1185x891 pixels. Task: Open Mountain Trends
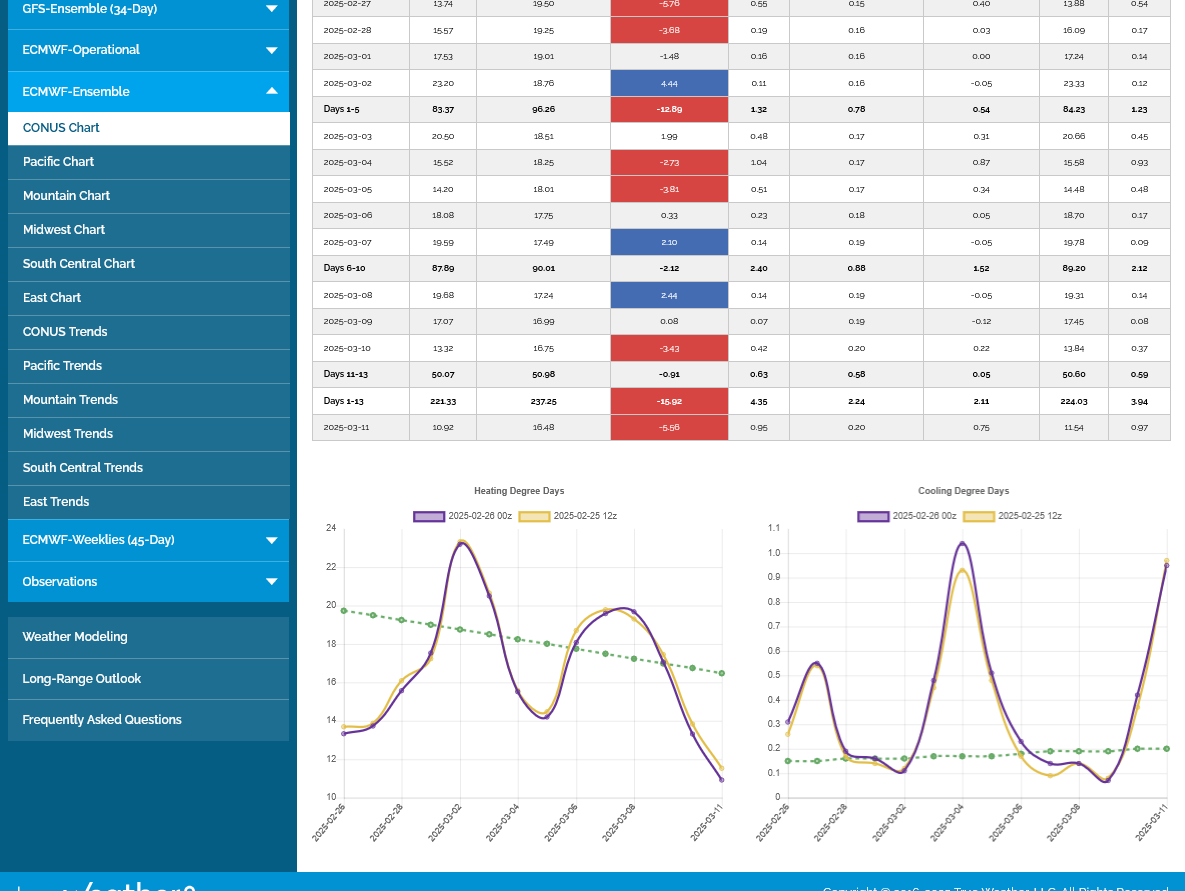tap(148, 400)
